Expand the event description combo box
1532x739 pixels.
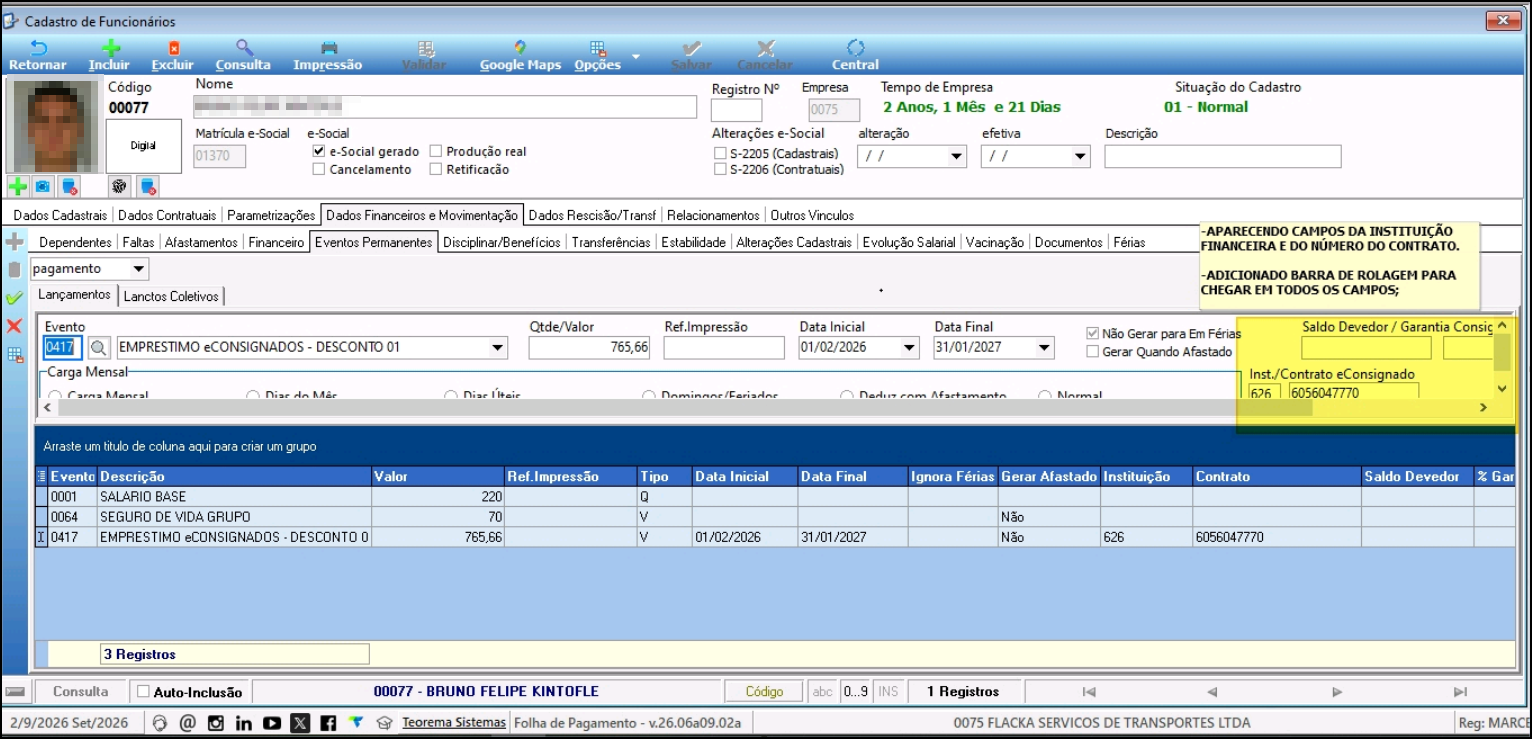pos(498,348)
